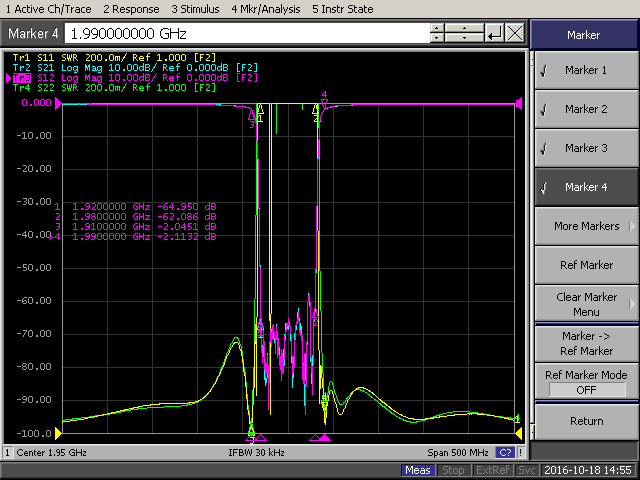Screen dimensions: 640x480
Task: Open the Clear Marker Menu submenu
Action: tap(585, 304)
